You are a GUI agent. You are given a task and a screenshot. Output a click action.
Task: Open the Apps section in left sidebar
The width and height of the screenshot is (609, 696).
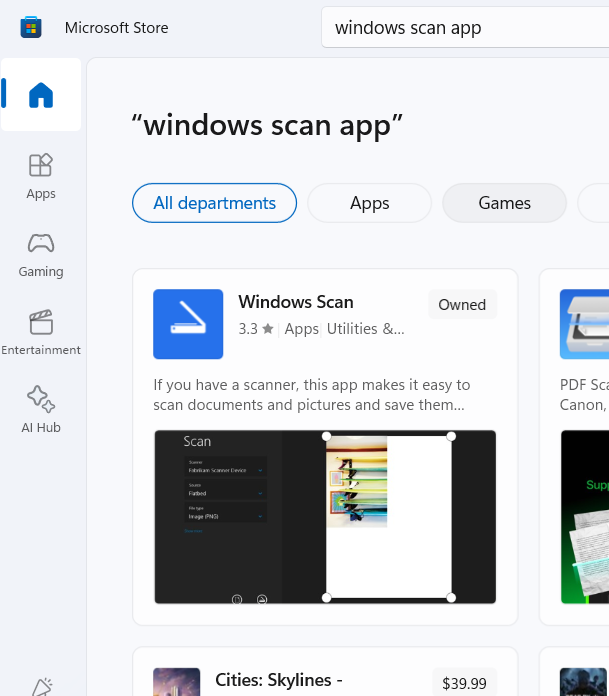(41, 176)
